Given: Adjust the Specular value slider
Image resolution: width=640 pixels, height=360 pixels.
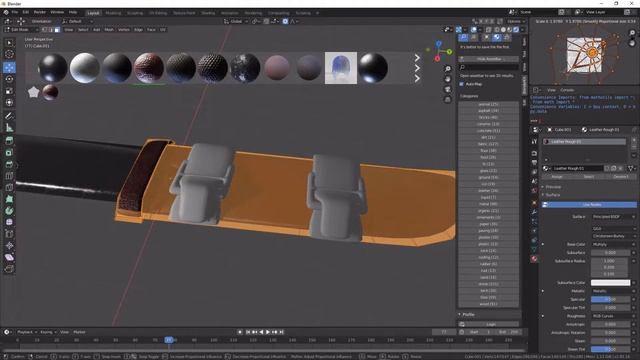Looking at the screenshot, I should 610,299.
